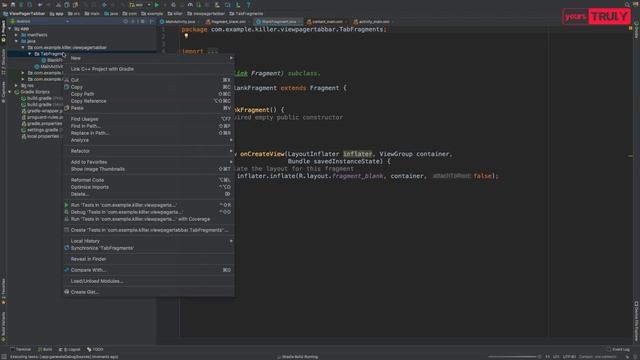Viewport: 640px width, 360px height.
Task: Choose Link C++ Project with Gradle
Action: (149, 69)
